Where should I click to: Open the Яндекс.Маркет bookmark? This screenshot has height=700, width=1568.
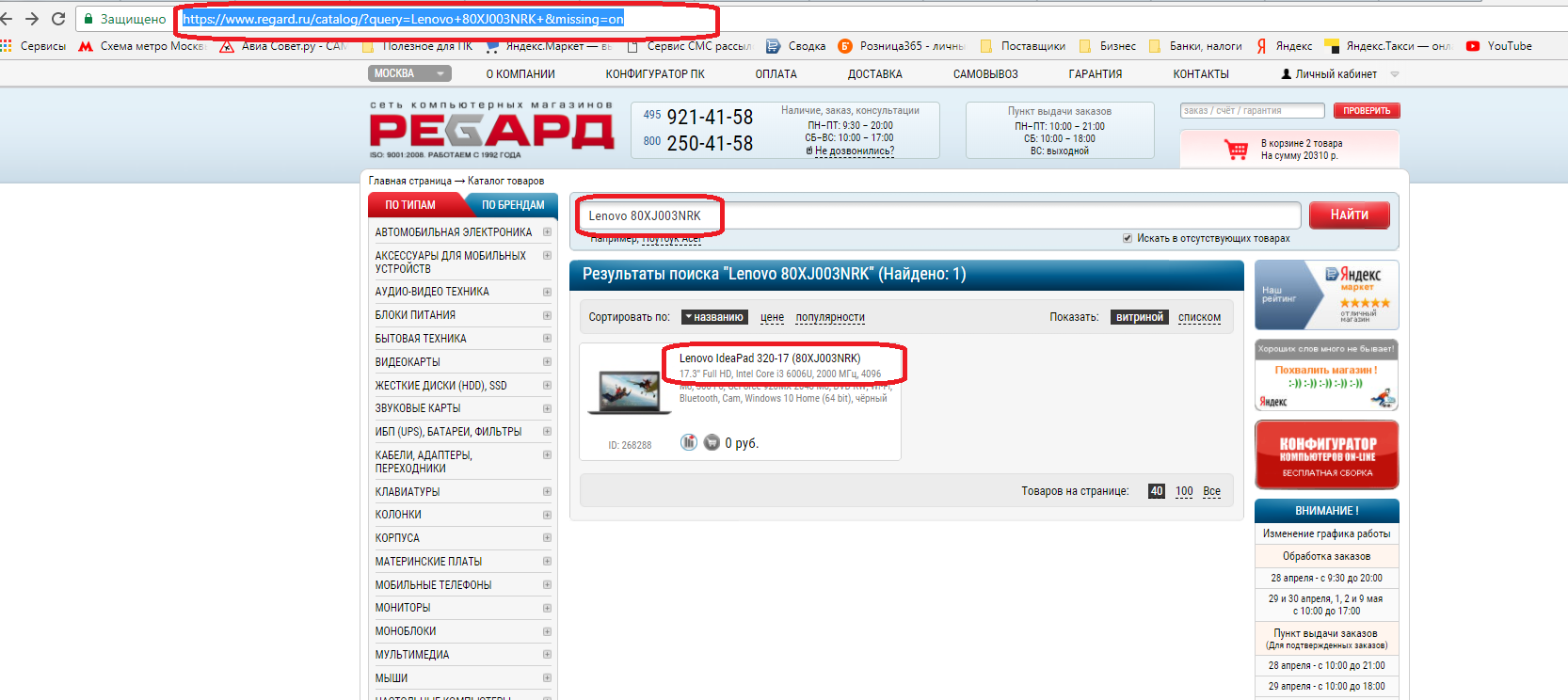[x=549, y=46]
